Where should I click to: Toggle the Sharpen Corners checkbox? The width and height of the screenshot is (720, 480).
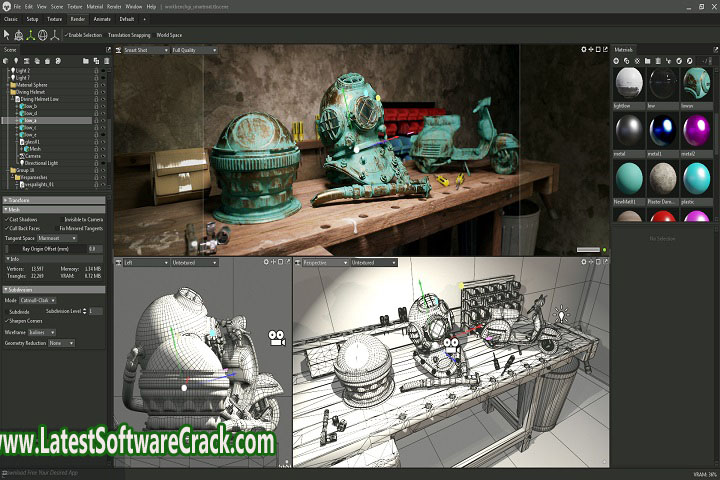(x=7, y=321)
